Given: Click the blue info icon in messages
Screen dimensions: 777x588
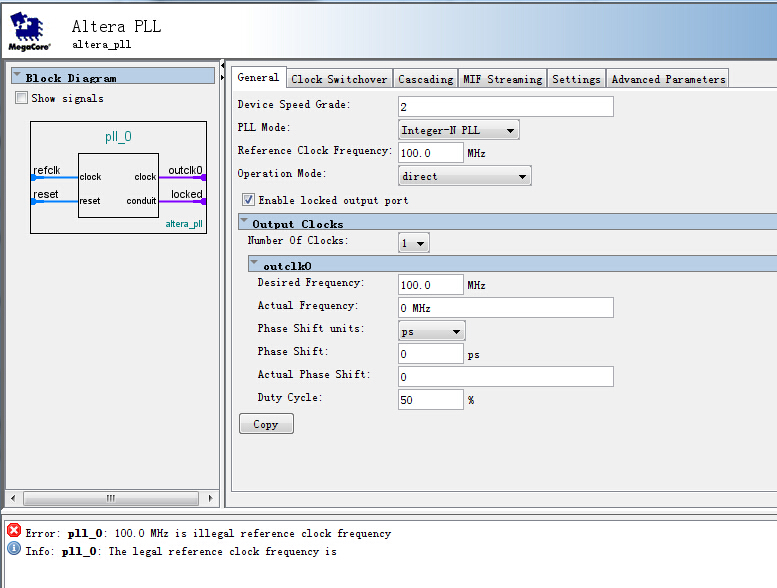Looking at the screenshot, I should point(14,548).
